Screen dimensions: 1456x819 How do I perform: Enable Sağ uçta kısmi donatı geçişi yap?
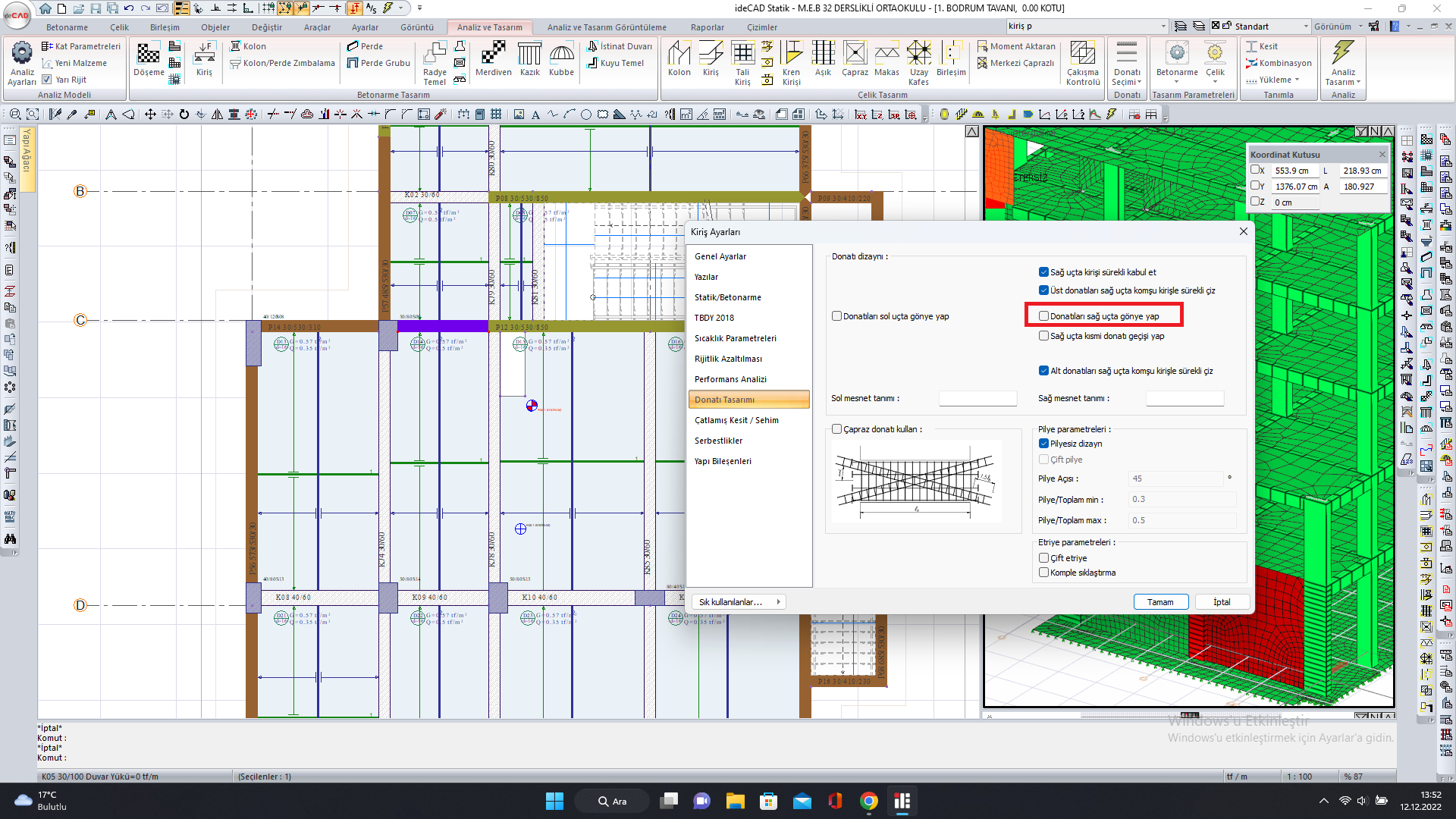click(1044, 336)
